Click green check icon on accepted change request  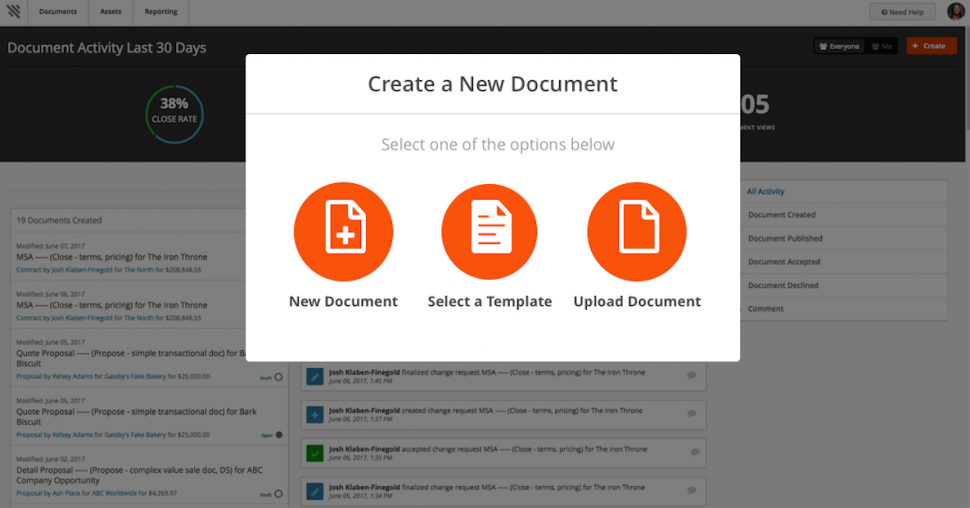click(x=315, y=453)
